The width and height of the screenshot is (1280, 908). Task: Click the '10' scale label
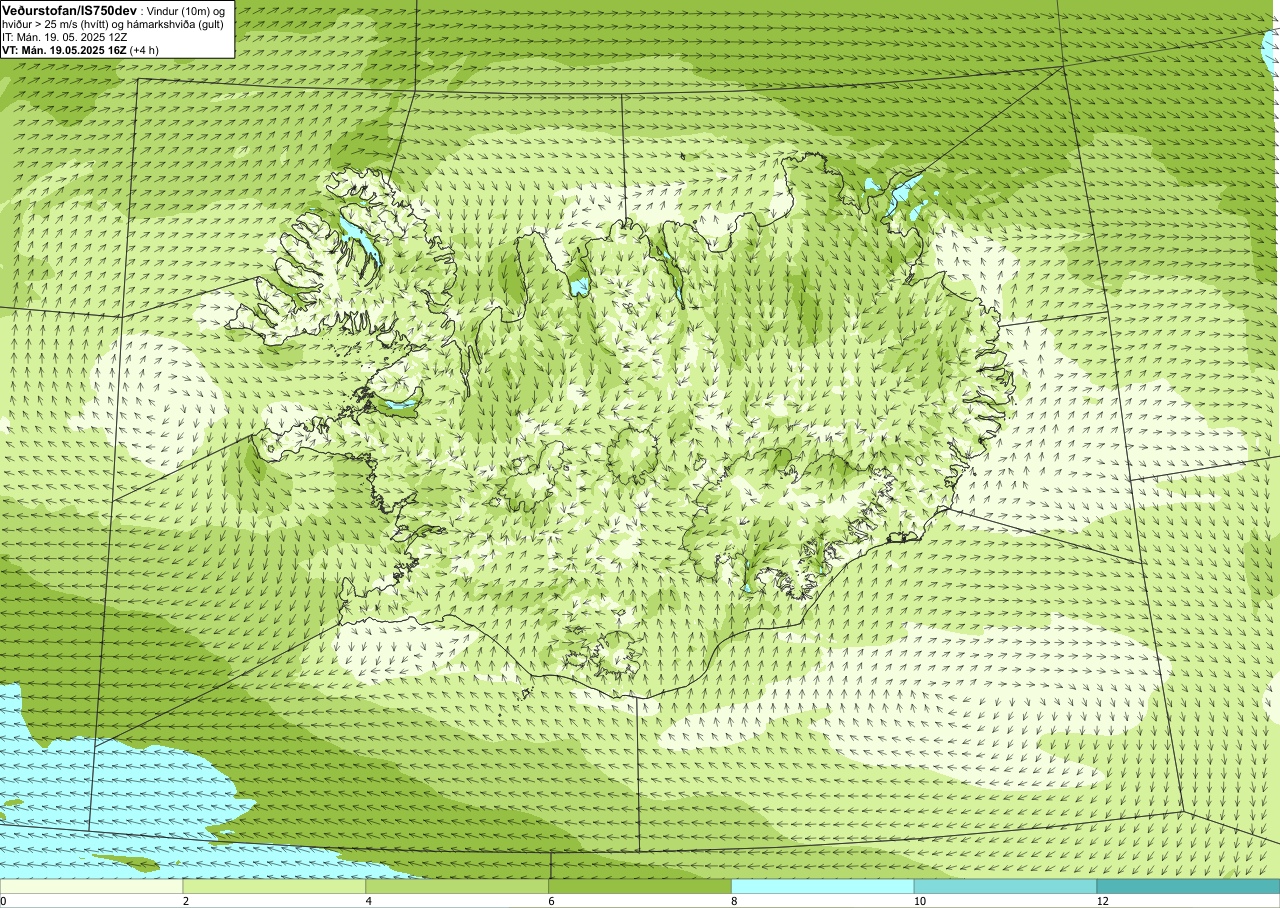tap(919, 901)
